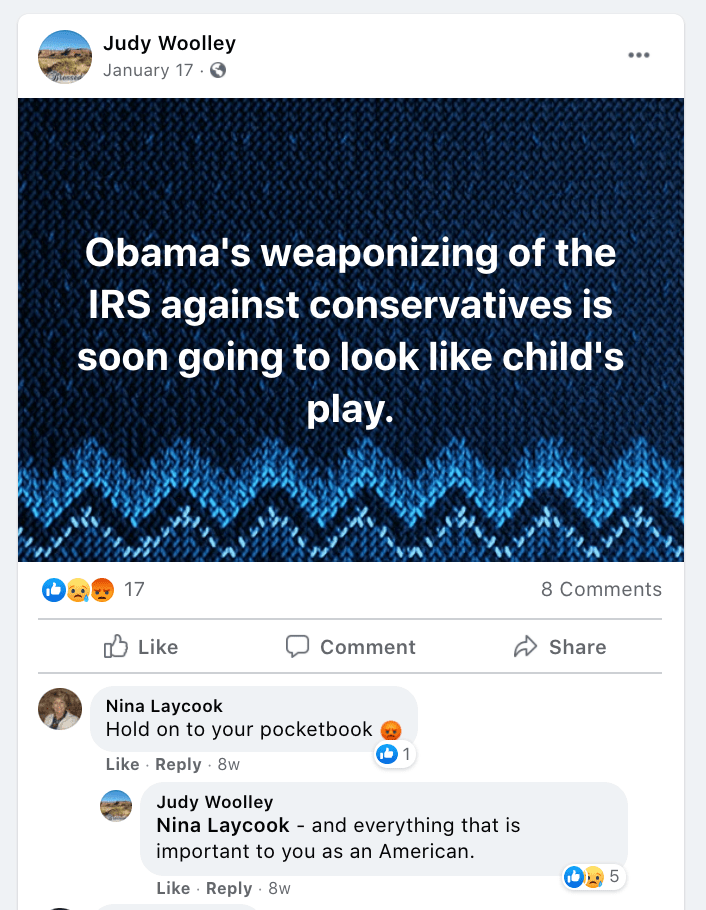
Task: View like reaction on Nina's comment
Action: [394, 754]
